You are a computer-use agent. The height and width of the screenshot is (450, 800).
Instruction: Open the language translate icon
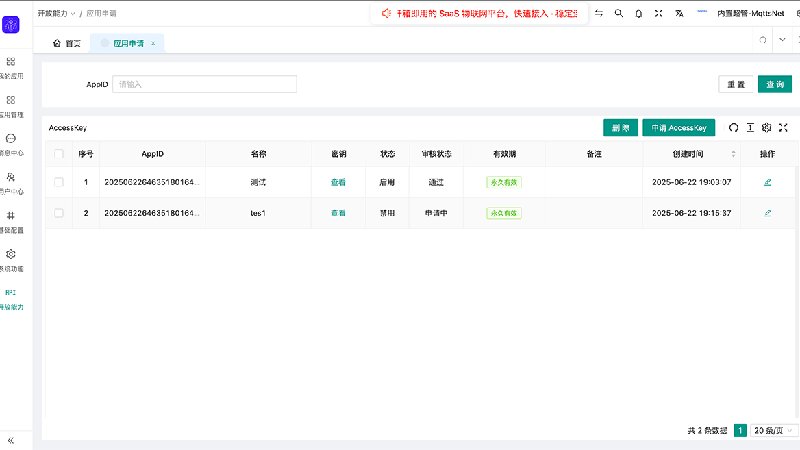[679, 13]
